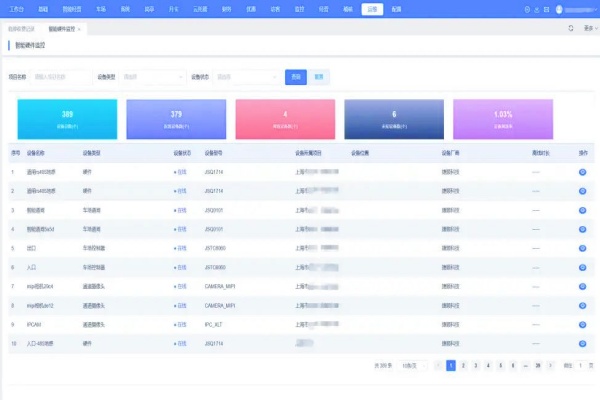The image size is (600, 400).
Task: Go to page 2 in the pagination
Action: pos(463,366)
